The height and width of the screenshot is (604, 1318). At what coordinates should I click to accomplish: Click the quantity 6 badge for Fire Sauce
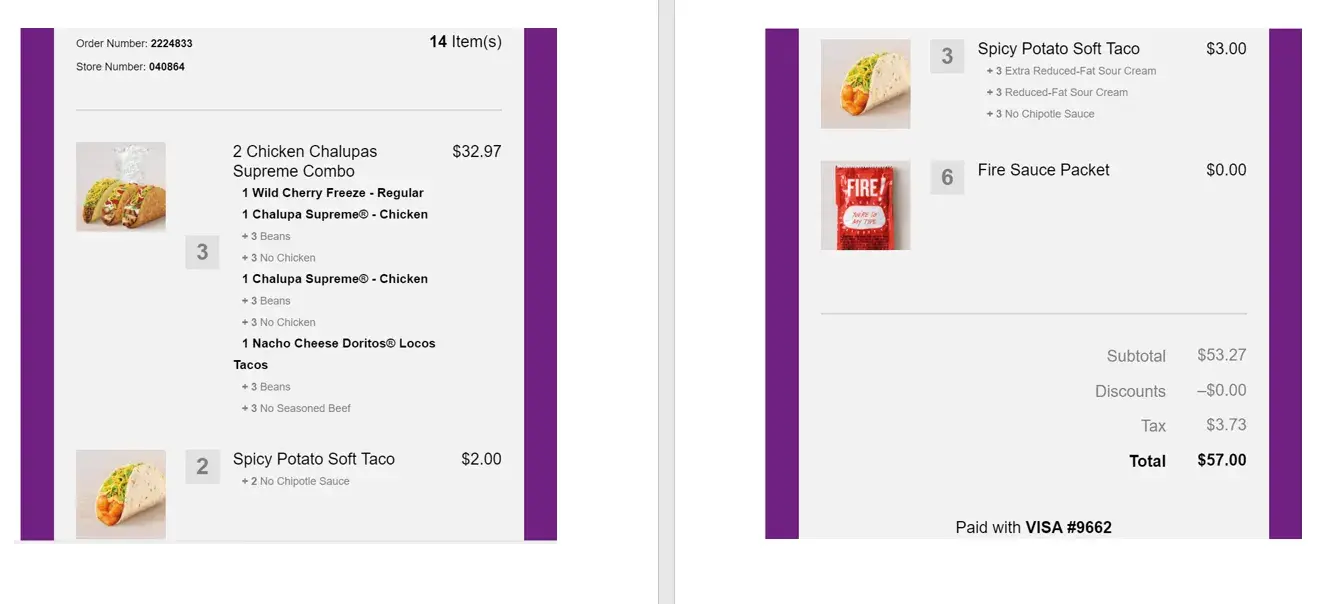(x=947, y=177)
